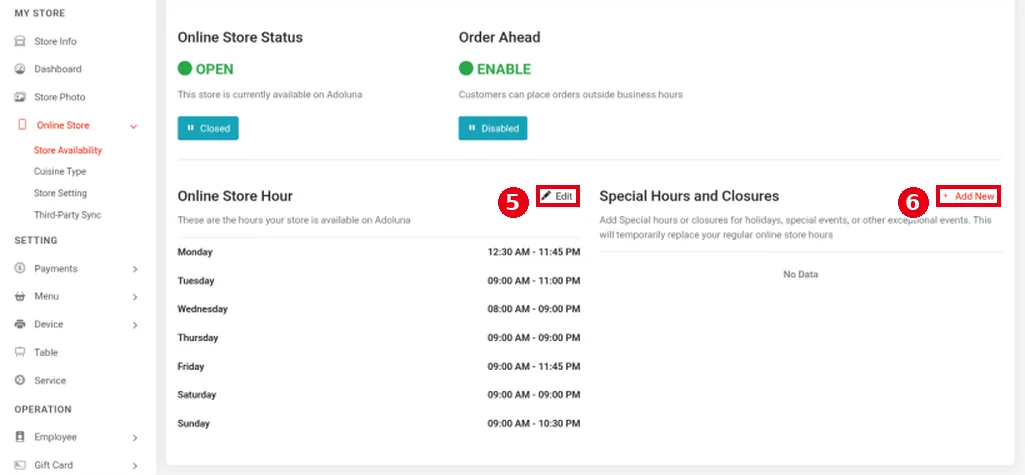Click the Order Ahead heading
Image resolution: width=1025 pixels, height=475 pixels.
tap(499, 37)
